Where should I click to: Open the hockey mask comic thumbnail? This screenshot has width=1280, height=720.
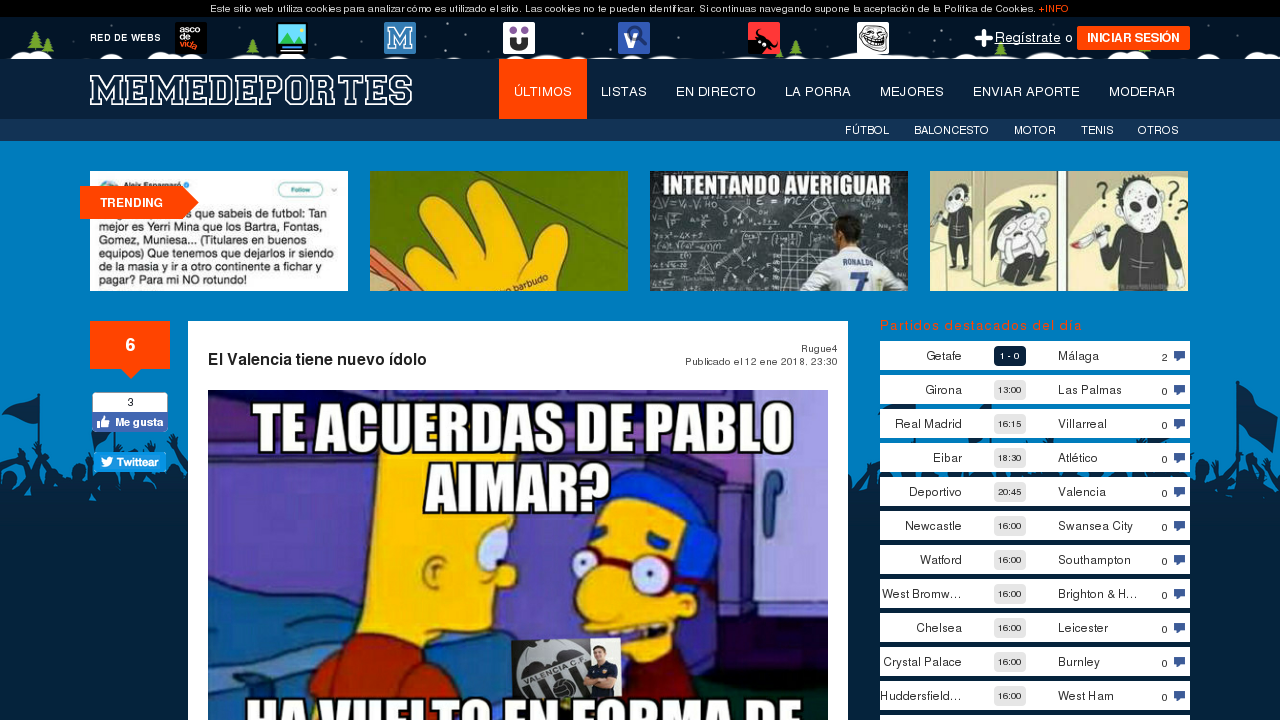[x=1059, y=231]
